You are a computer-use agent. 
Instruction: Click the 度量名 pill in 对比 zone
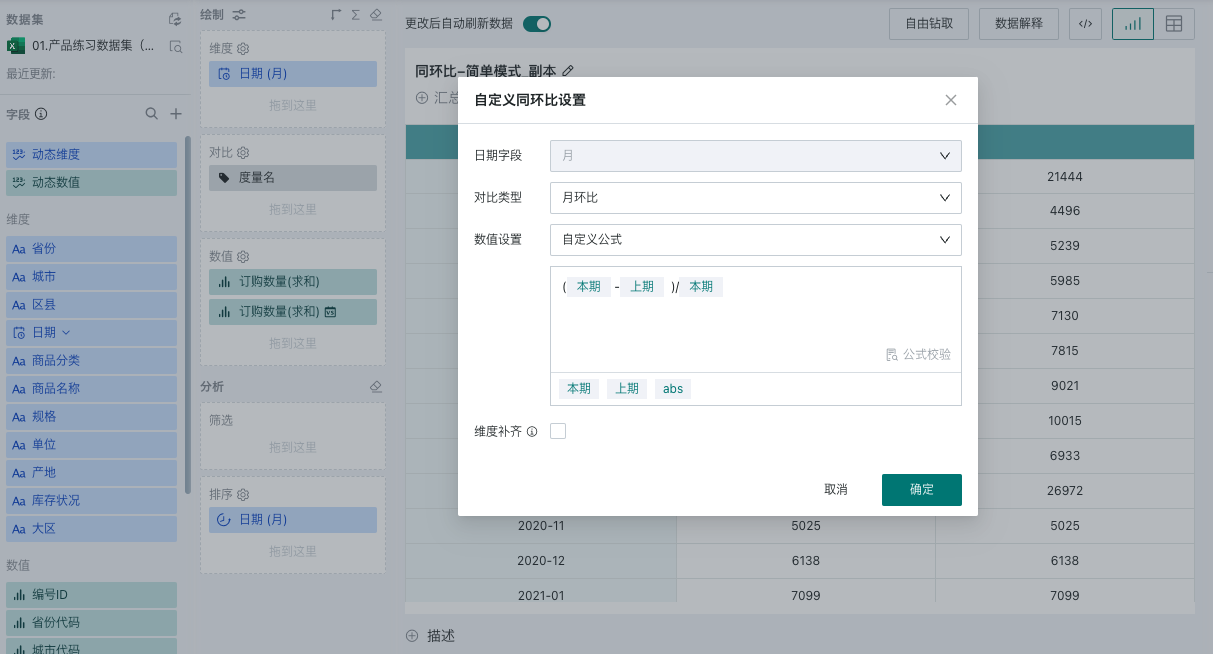tap(293, 178)
